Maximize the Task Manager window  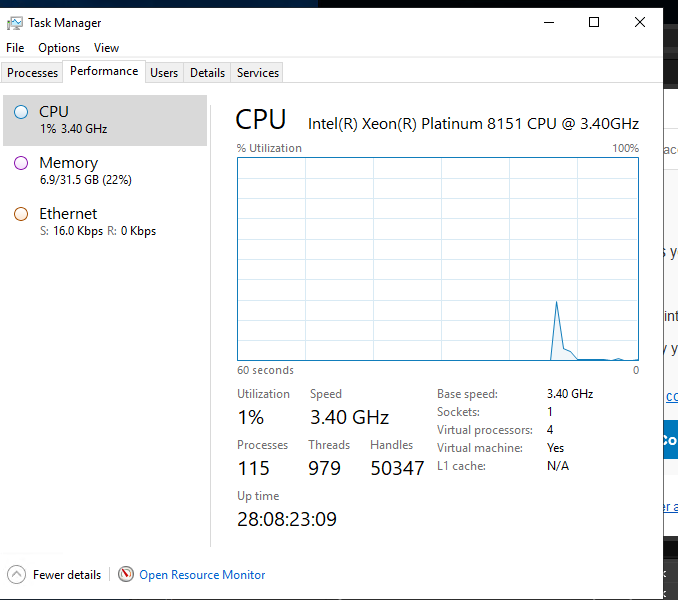(594, 23)
